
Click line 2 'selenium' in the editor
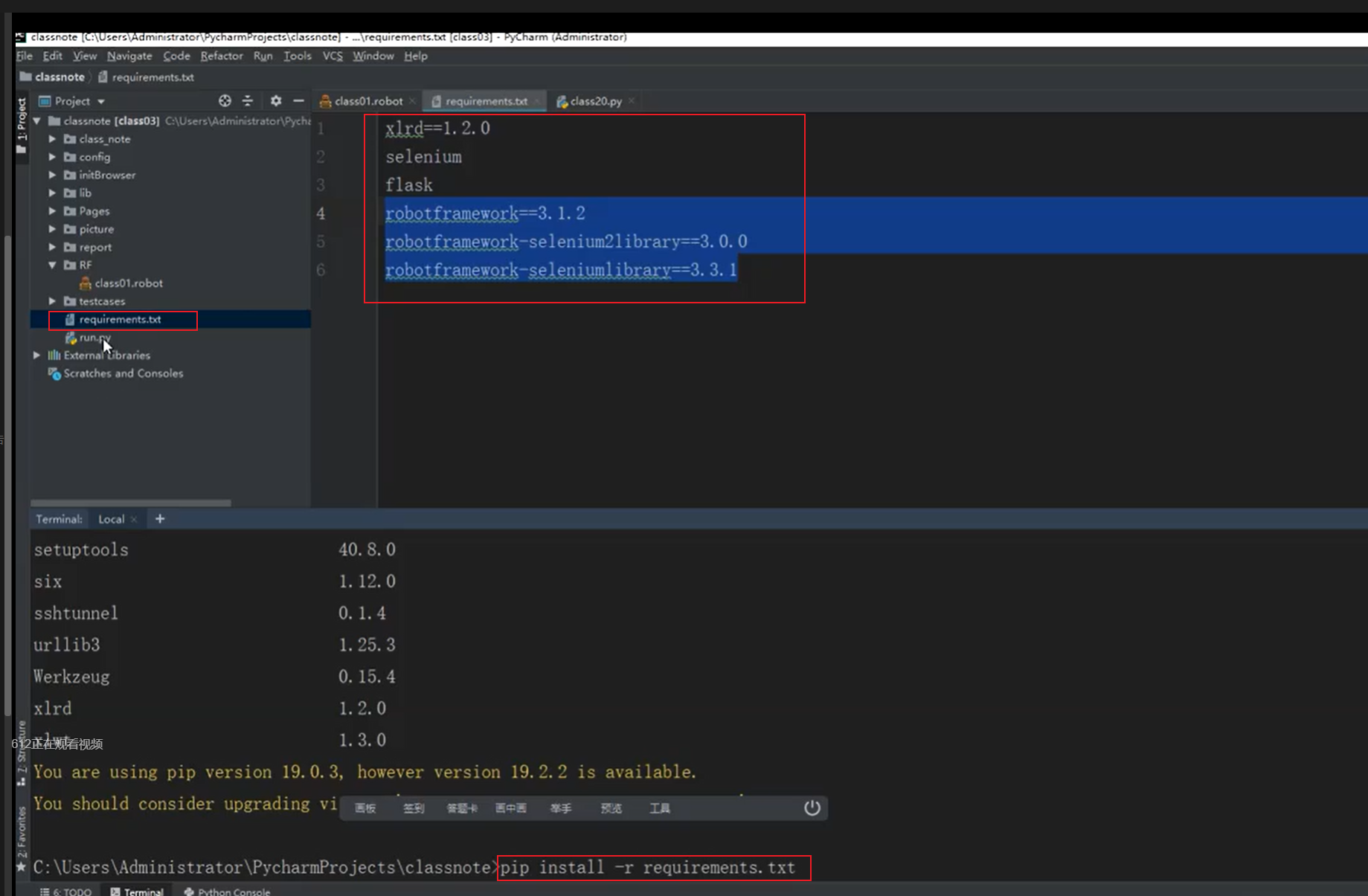pyautogui.click(x=423, y=157)
